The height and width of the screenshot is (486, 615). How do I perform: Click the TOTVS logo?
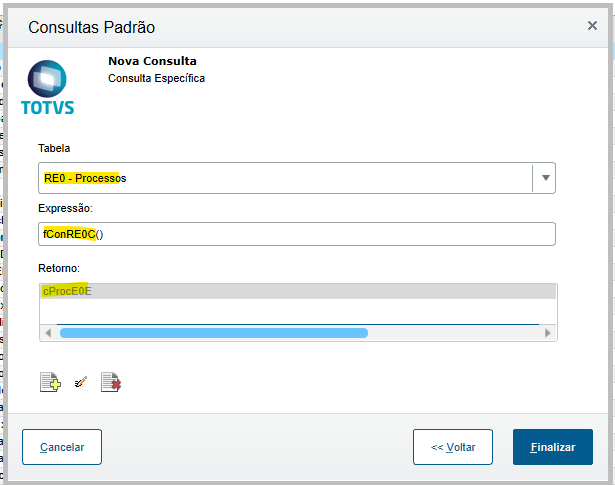tap(47, 88)
